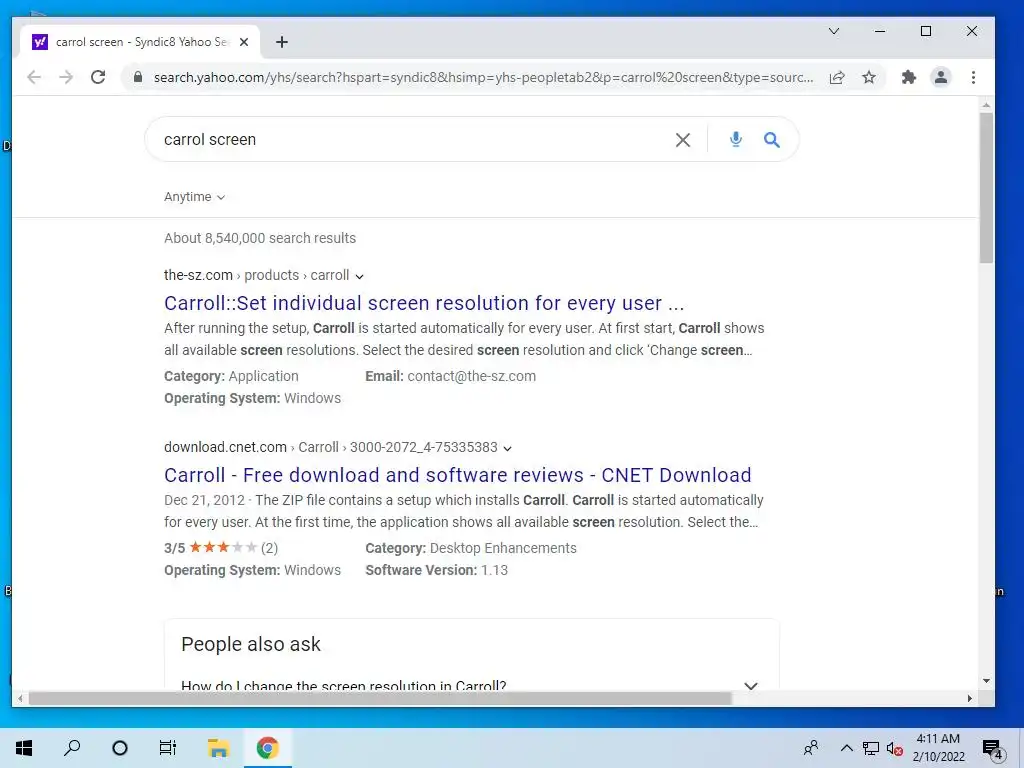Viewport: 1024px width, 768px height.
Task: Click the scroll up arrow
Action: tap(986, 105)
